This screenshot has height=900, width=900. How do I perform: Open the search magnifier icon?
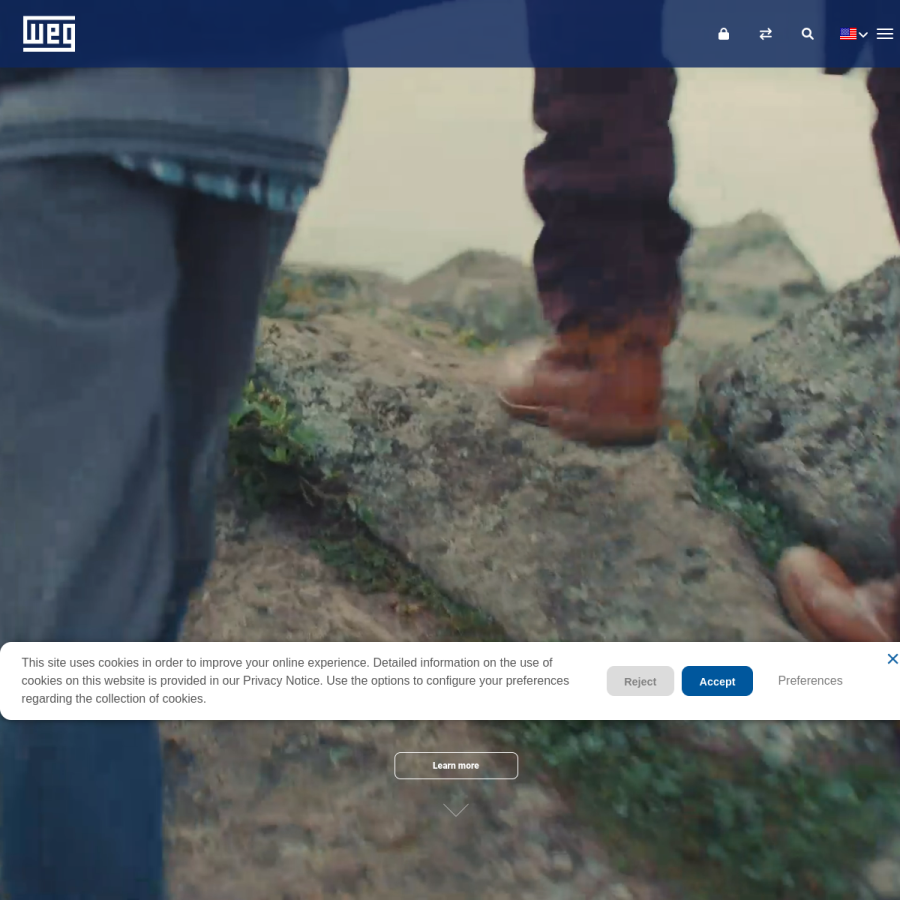(x=807, y=34)
